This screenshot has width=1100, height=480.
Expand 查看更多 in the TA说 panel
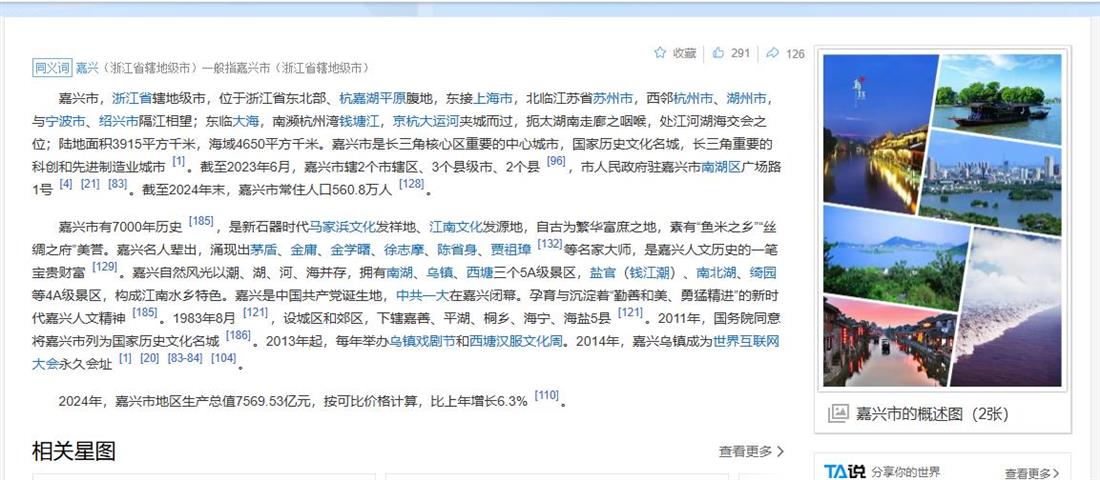1031,473
